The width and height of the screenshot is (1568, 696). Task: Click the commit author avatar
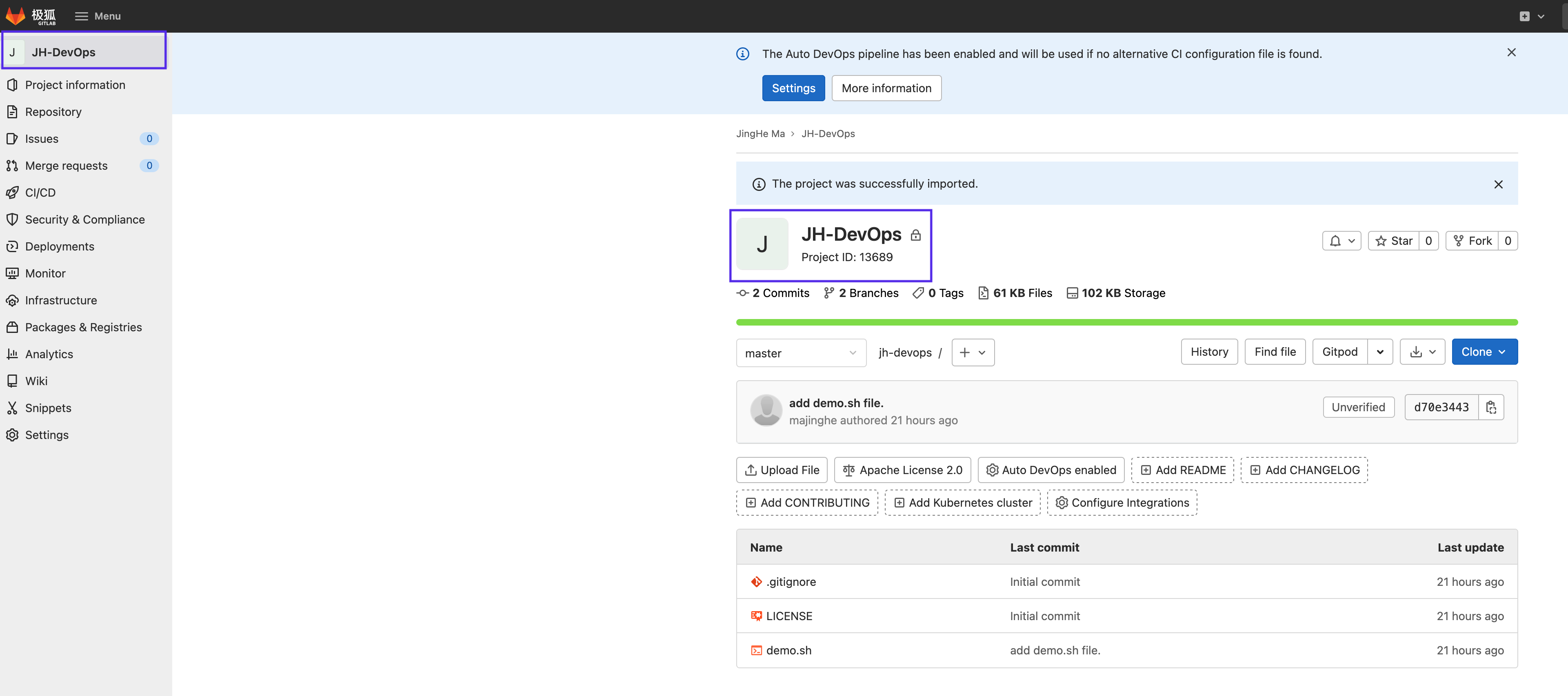tap(766, 411)
